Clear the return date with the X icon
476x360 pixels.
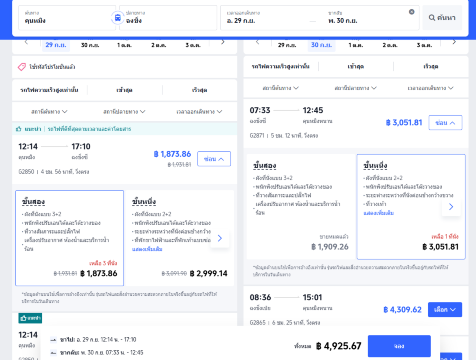(x=411, y=12)
